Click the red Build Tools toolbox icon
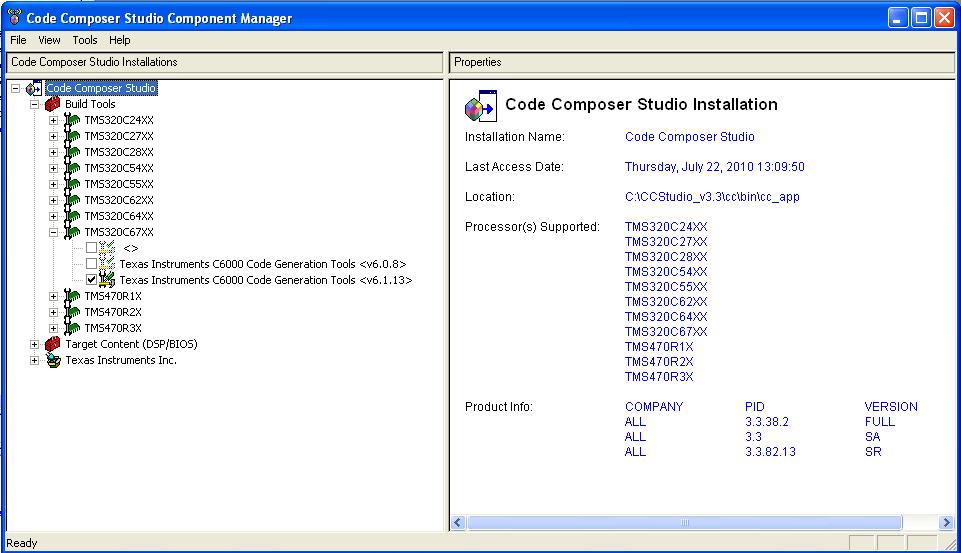Screen dimensions: 961x553 pos(53,104)
